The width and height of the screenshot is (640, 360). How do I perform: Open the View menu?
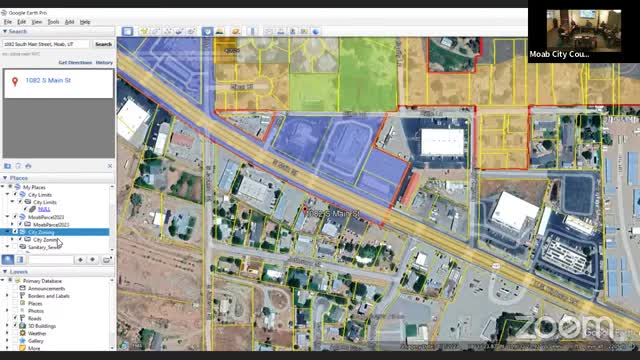pyautogui.click(x=37, y=22)
